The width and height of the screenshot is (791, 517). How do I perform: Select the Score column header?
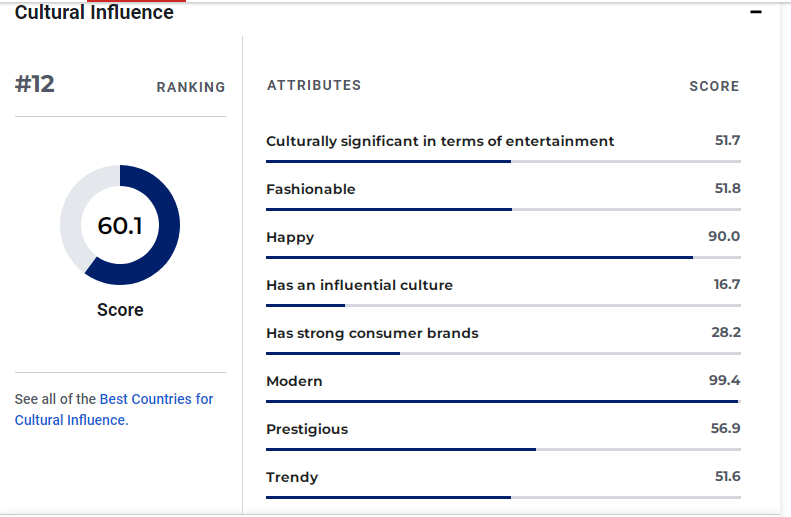pos(714,87)
